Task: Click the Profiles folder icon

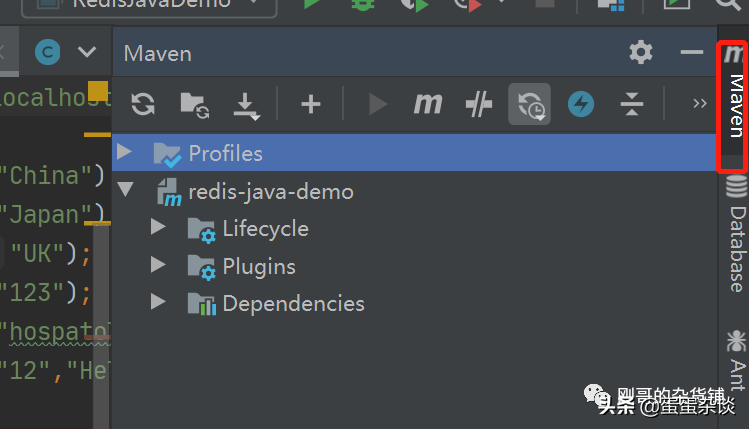Action: (x=167, y=155)
